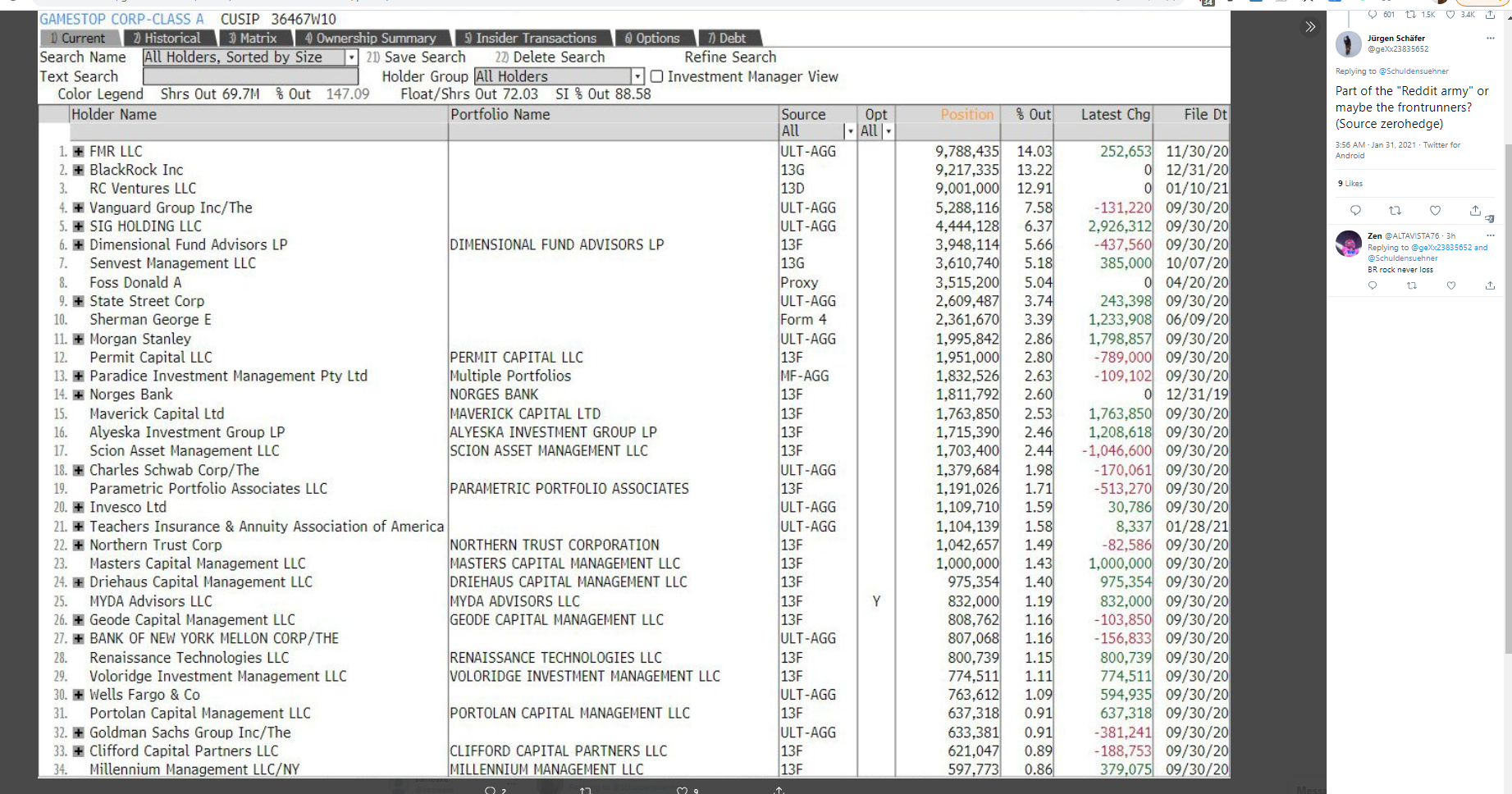The width and height of the screenshot is (1512, 794).
Task: Sort by % Out column header
Action: (1033, 115)
